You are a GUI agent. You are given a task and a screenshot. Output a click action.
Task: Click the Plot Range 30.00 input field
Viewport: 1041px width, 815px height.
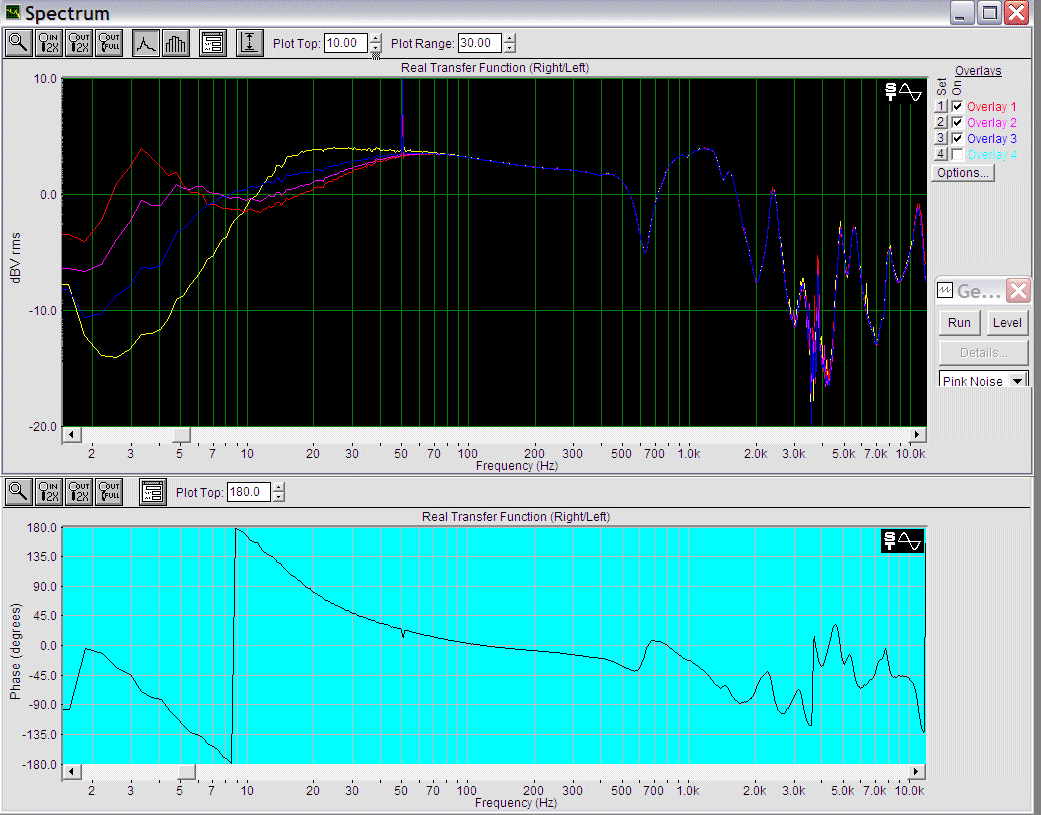480,43
